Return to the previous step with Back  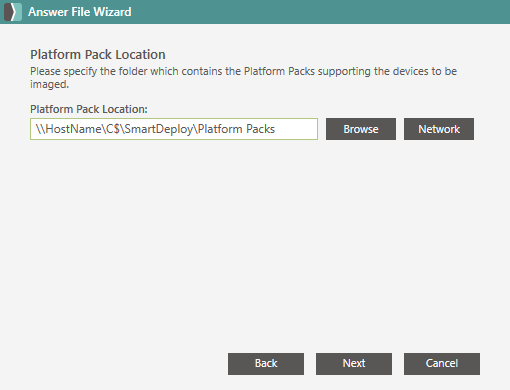(266, 364)
